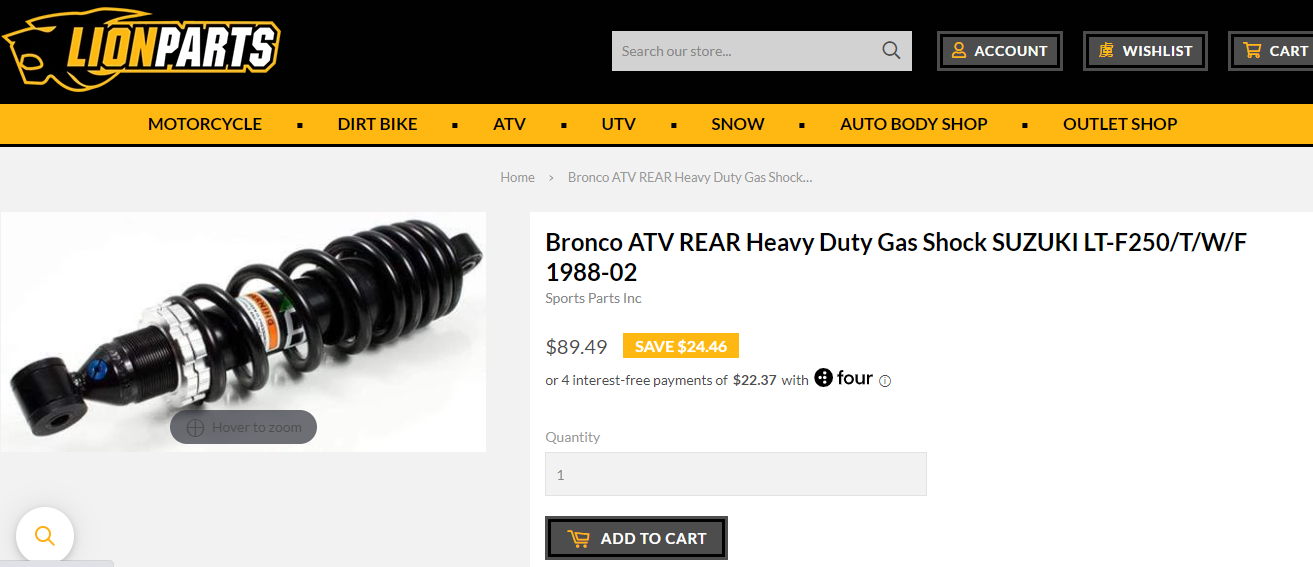Click the Four payment logo
1313x567 pixels.
(x=844, y=378)
